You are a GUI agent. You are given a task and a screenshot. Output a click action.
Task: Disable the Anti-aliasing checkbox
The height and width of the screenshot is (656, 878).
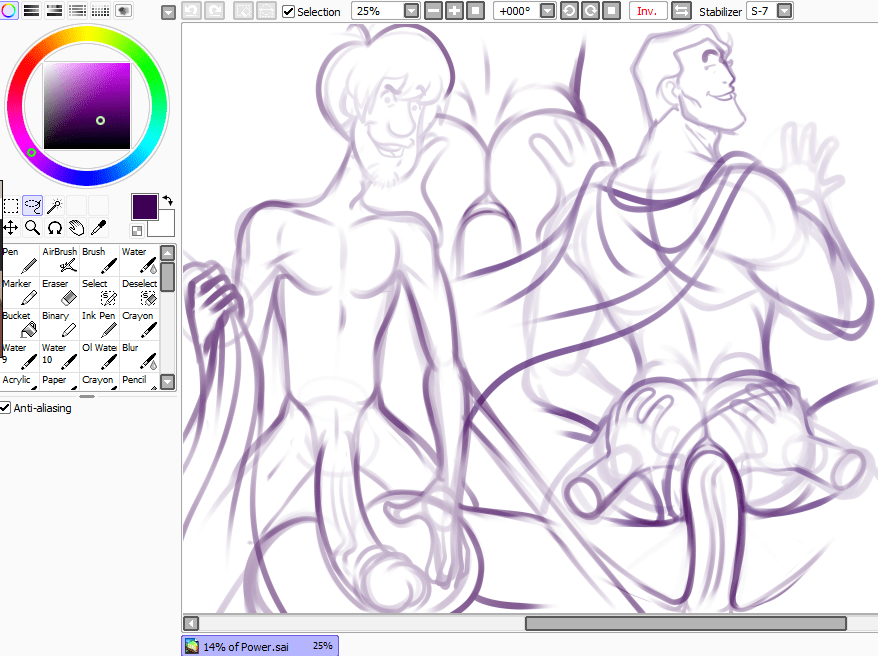[x=6, y=408]
